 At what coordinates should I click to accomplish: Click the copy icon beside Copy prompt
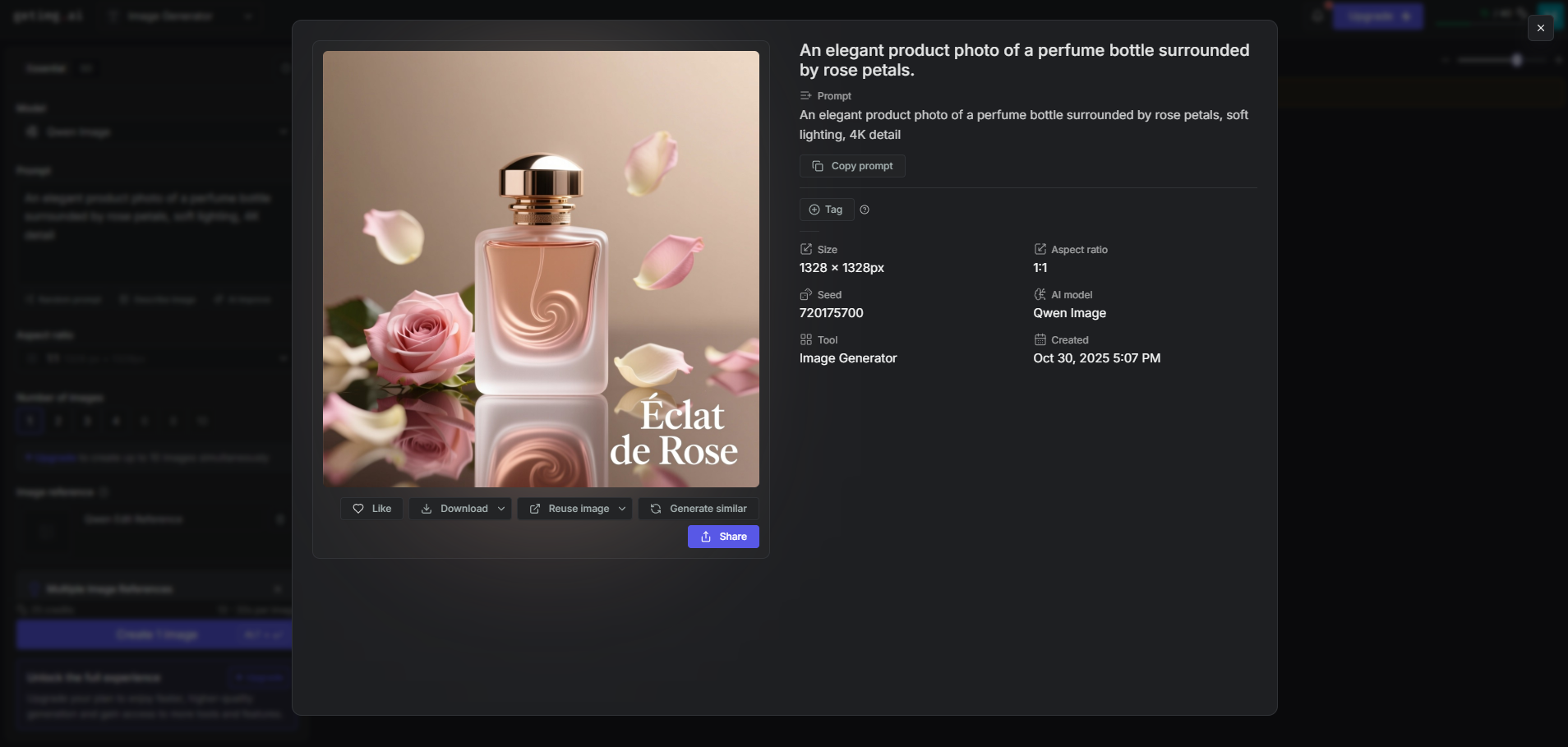pos(818,166)
